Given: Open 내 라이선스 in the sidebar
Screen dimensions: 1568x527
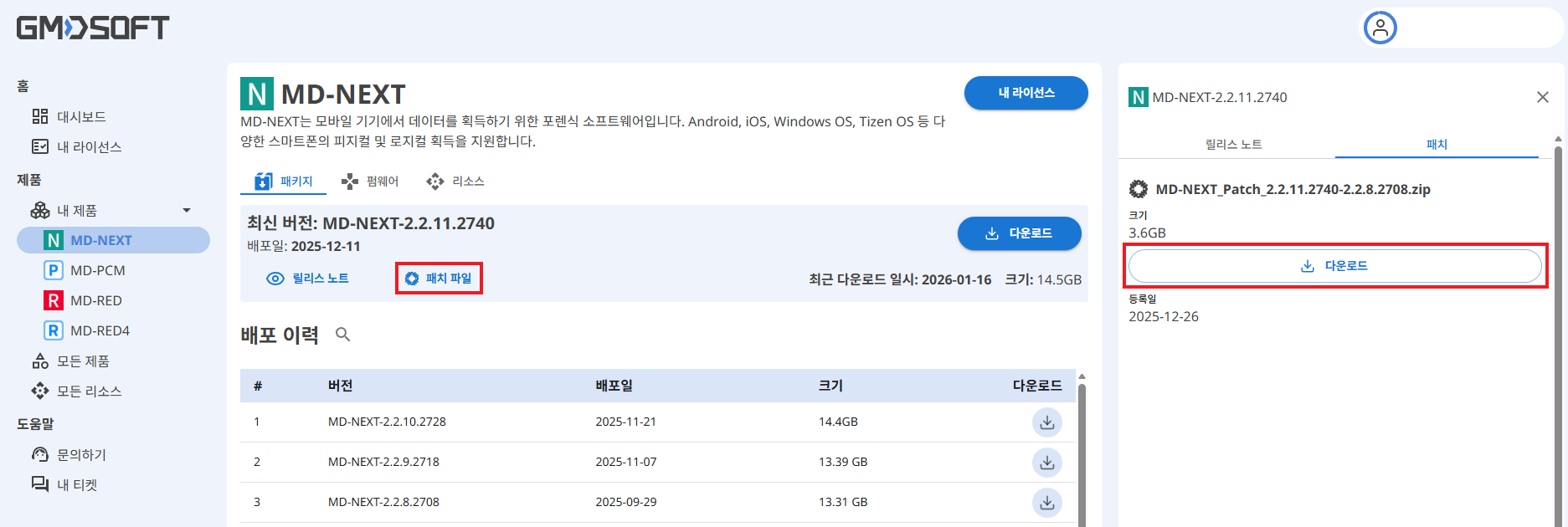Looking at the screenshot, I should [76, 146].
